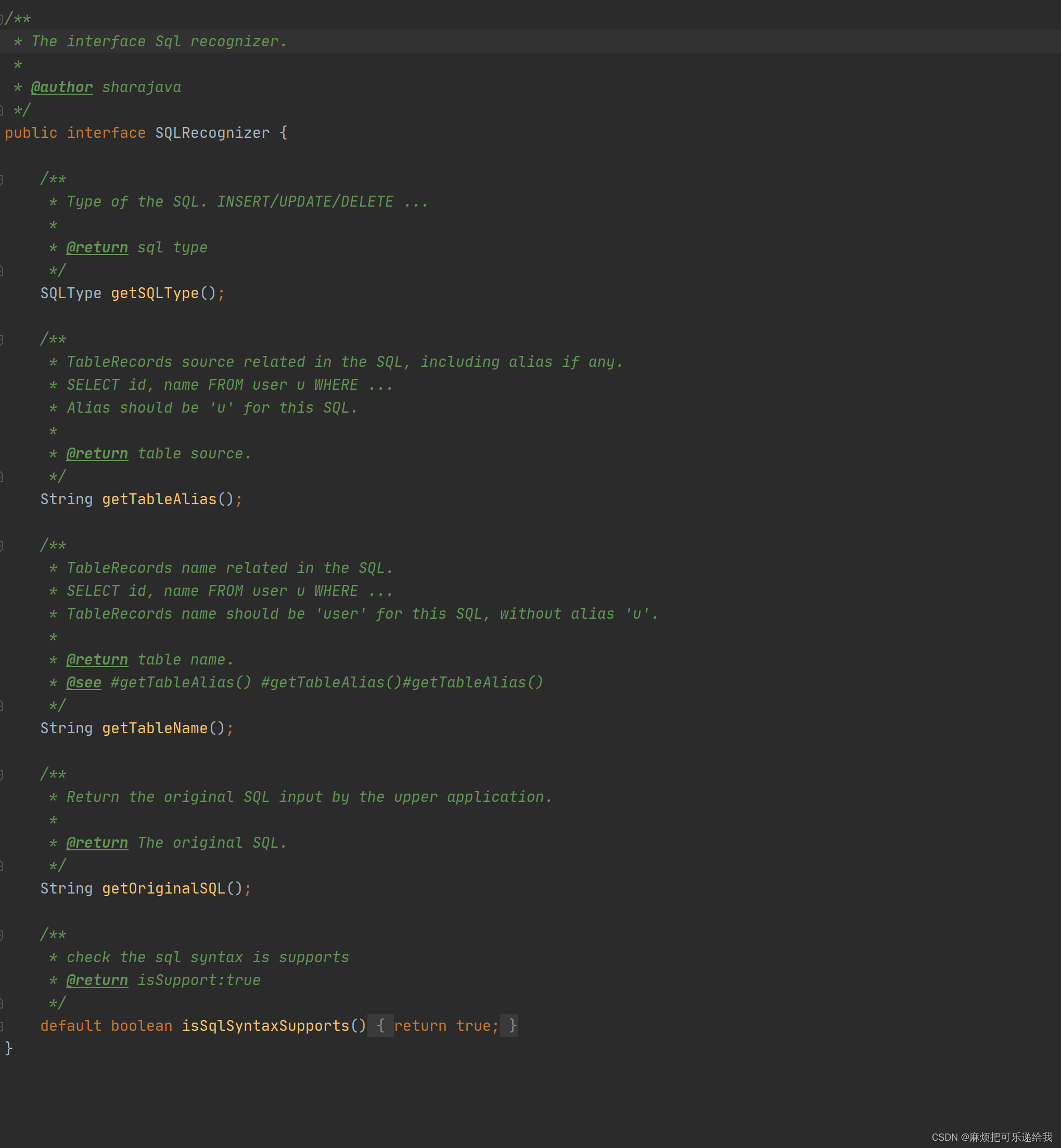
Task: Click the comment text 'isSupport:true'
Action: [199, 980]
